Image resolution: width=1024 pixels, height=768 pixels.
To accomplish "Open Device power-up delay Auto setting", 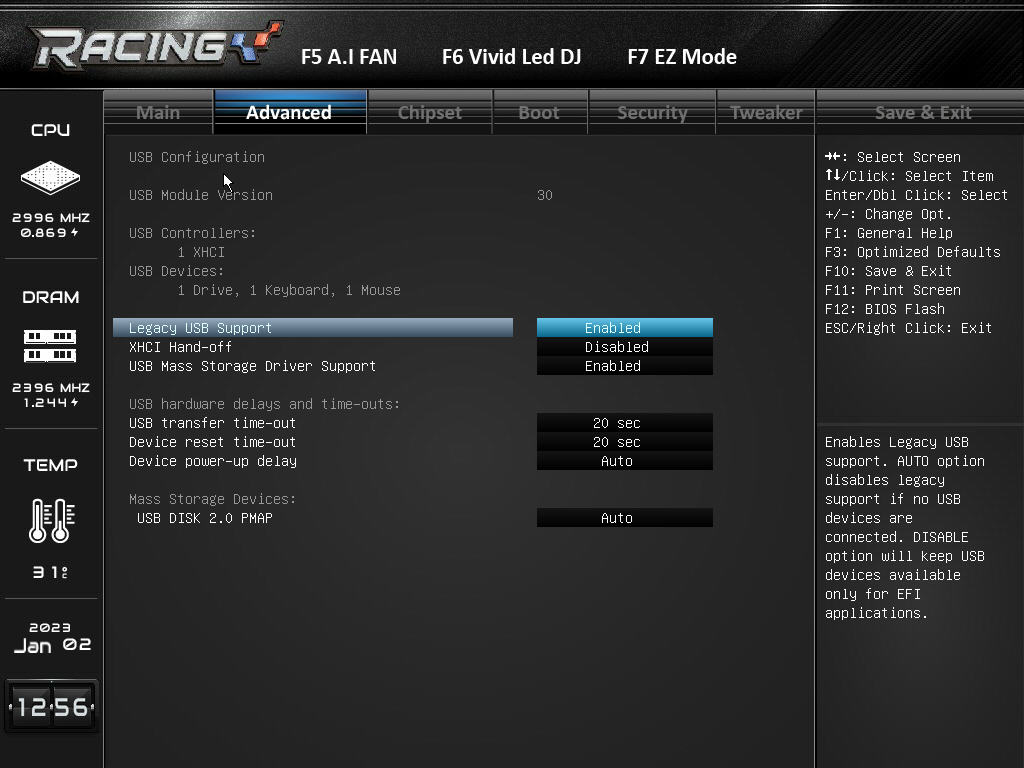I will point(624,461).
